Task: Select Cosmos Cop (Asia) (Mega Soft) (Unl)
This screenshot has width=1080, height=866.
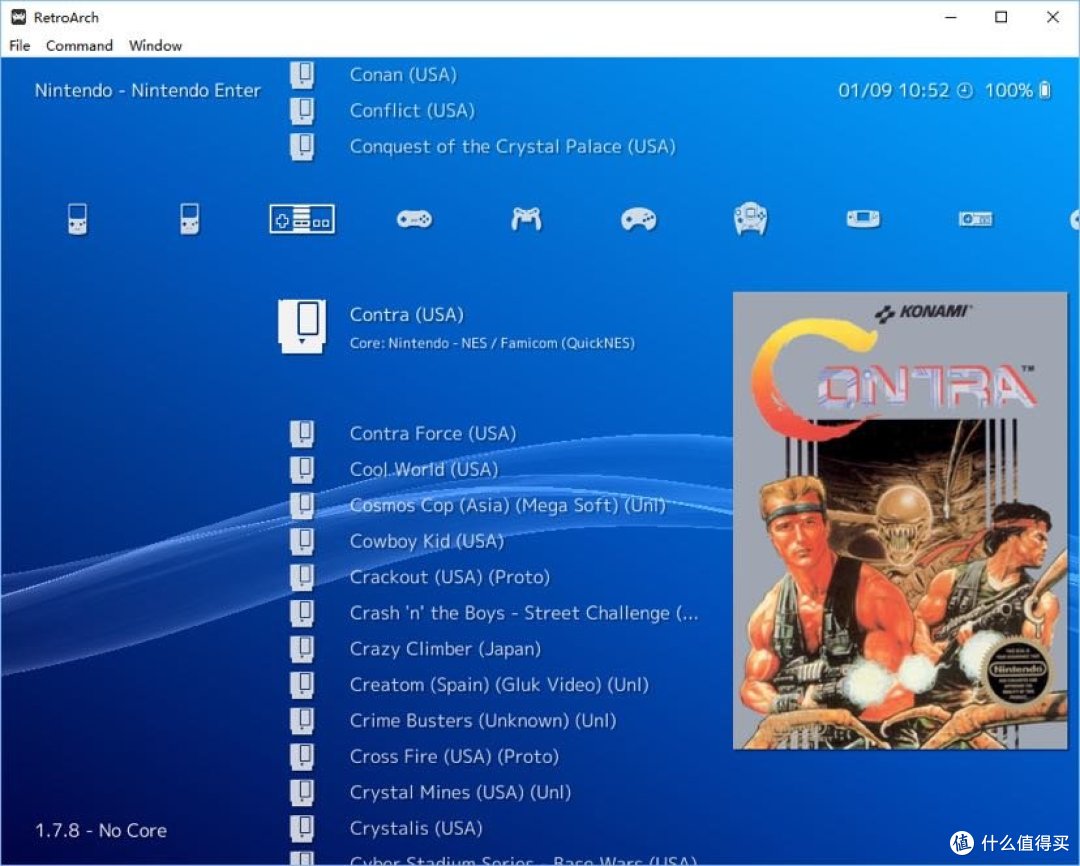Action: coord(508,505)
